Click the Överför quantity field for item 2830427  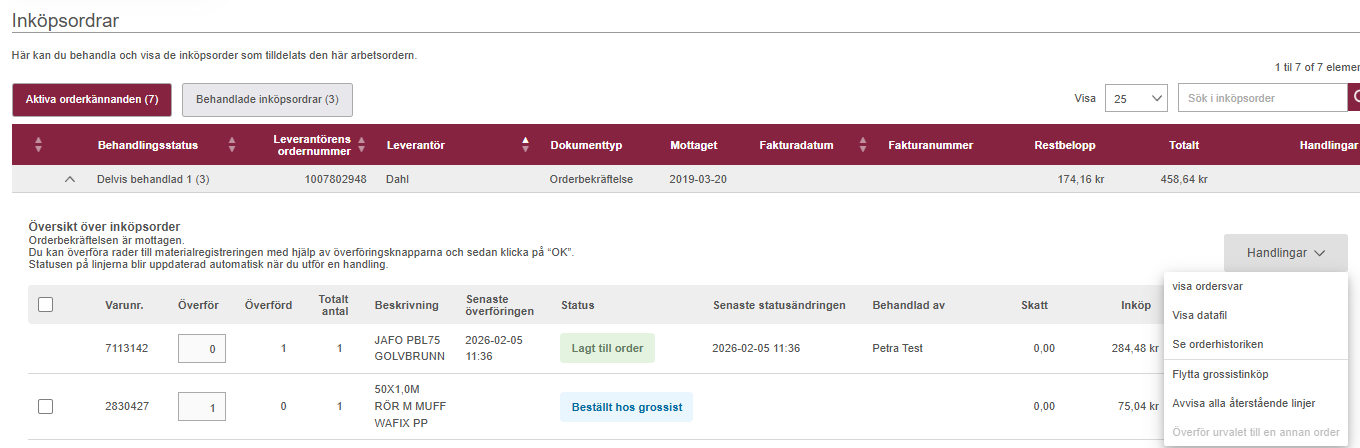pyautogui.click(x=202, y=407)
